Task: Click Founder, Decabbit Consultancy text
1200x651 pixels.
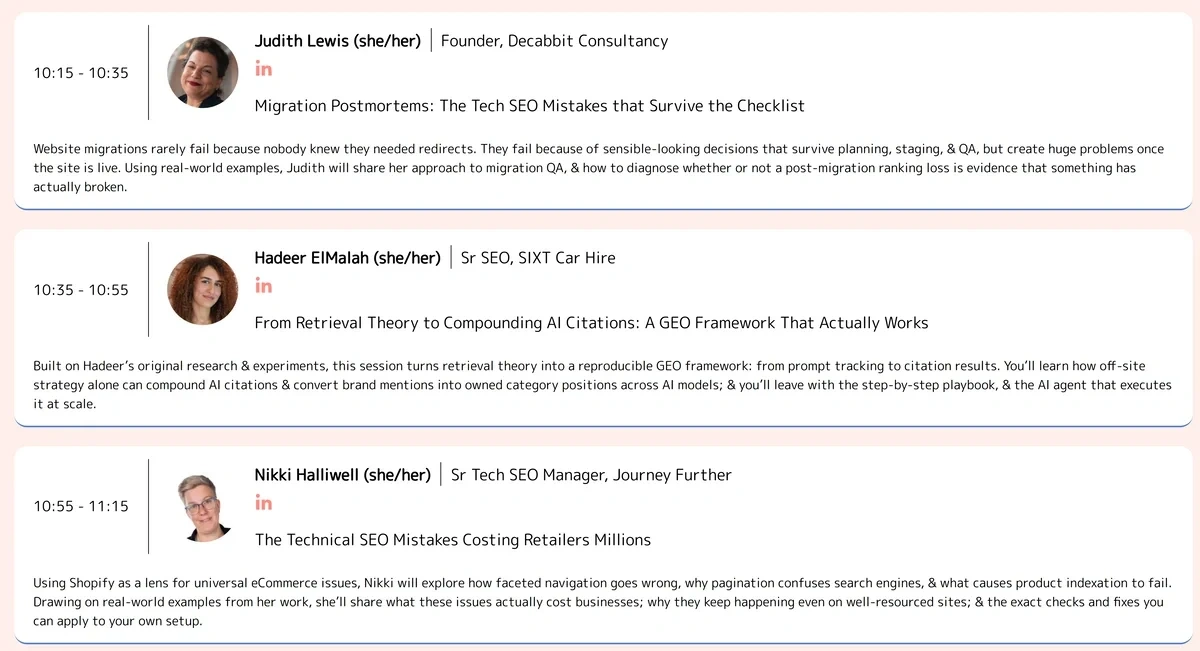Action: coord(554,41)
